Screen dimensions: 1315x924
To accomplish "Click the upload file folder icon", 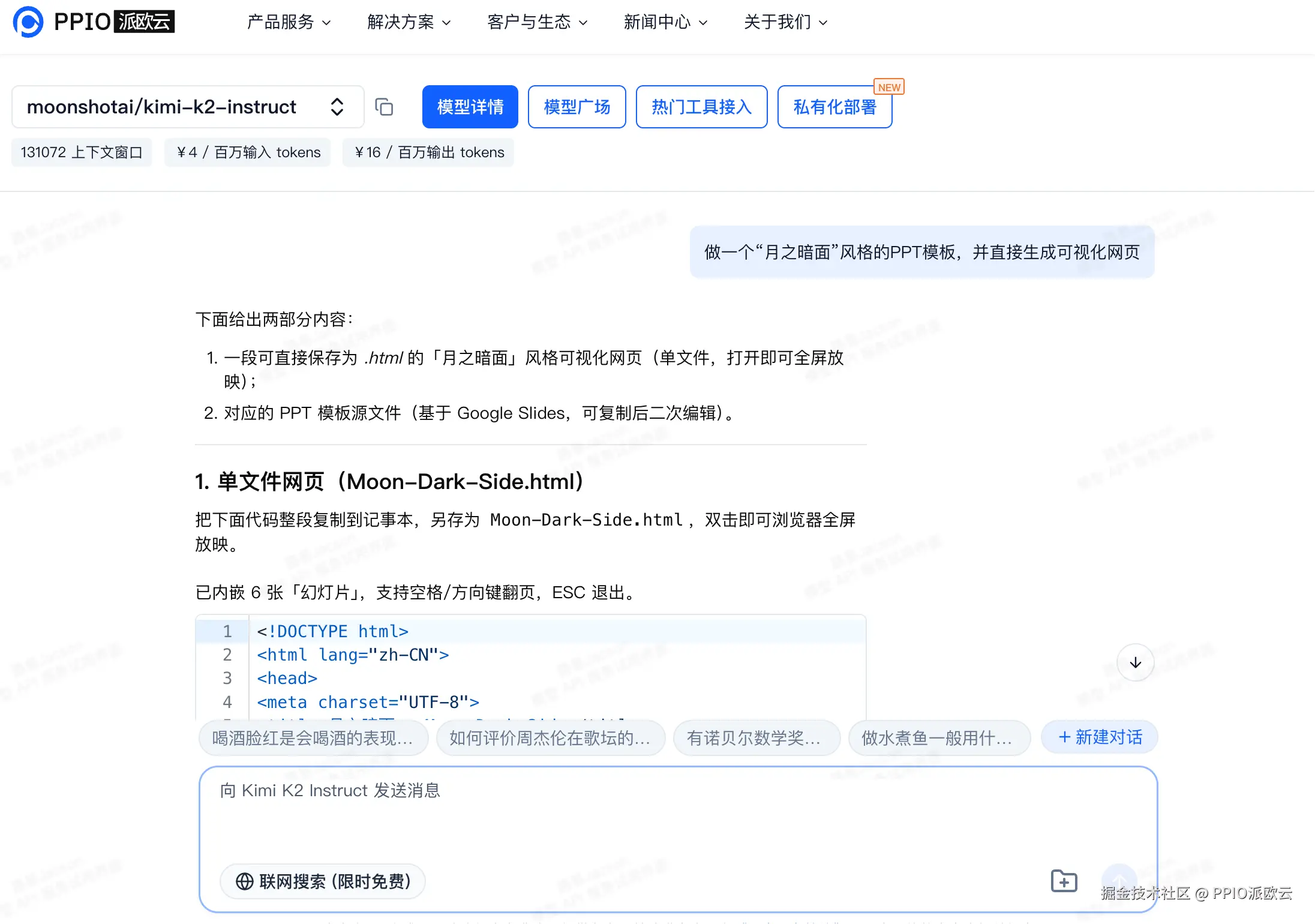I will pyautogui.click(x=1064, y=881).
